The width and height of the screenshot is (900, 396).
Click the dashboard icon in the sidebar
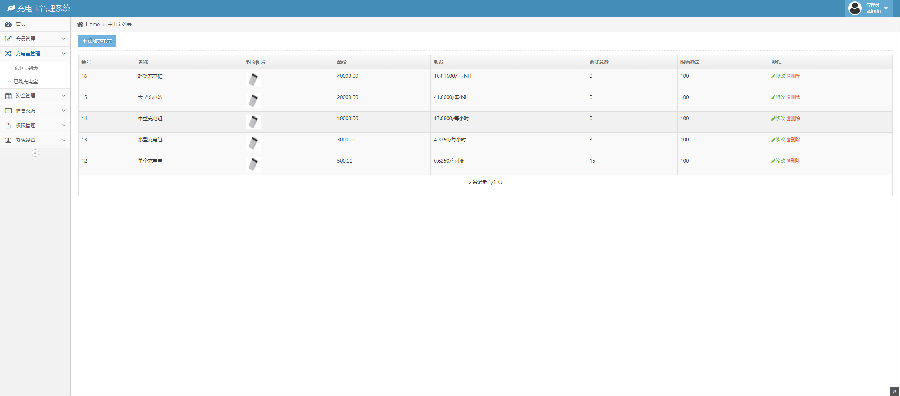pyautogui.click(x=9, y=24)
